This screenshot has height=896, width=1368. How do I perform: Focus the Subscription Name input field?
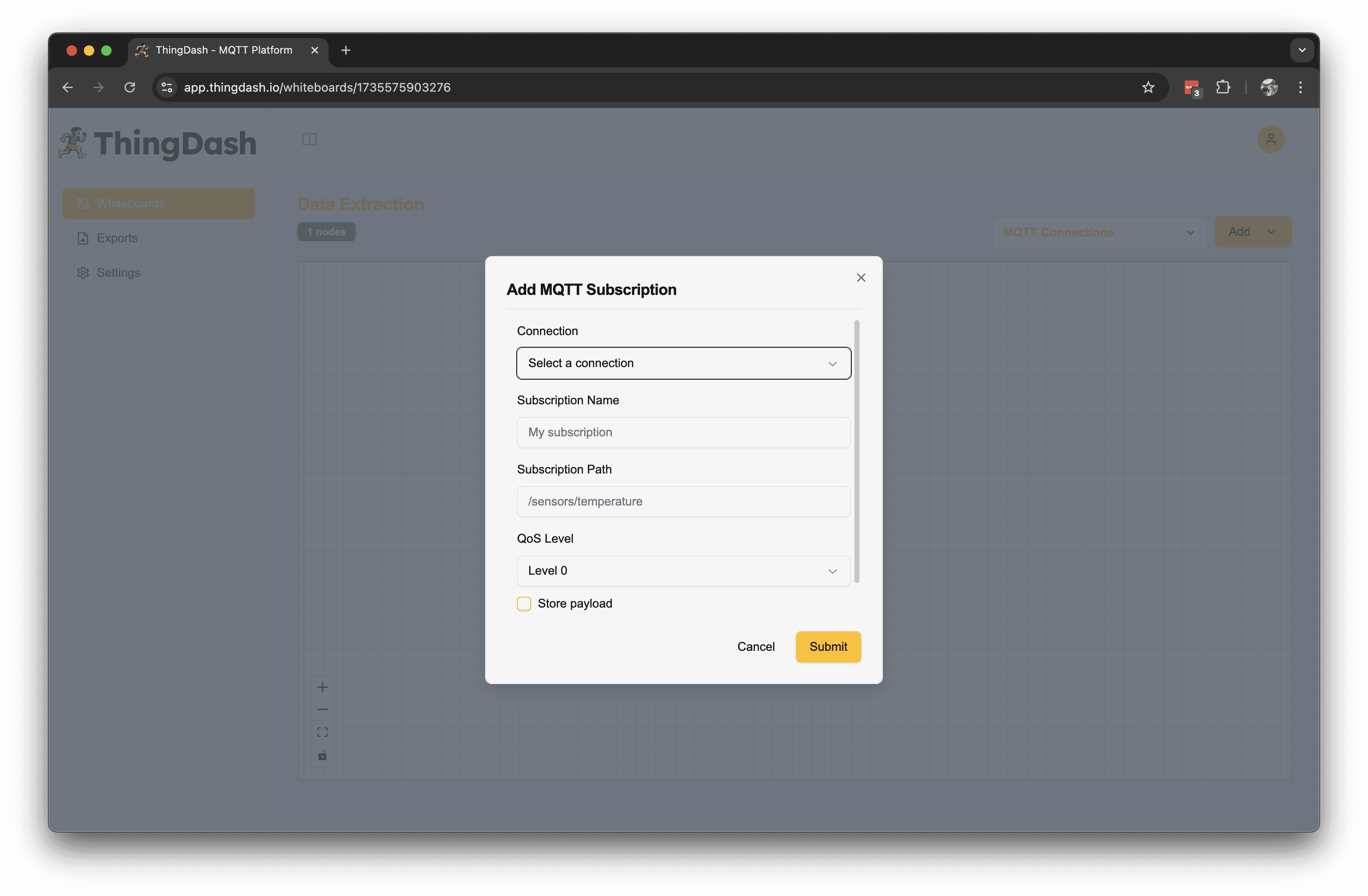[x=684, y=432]
